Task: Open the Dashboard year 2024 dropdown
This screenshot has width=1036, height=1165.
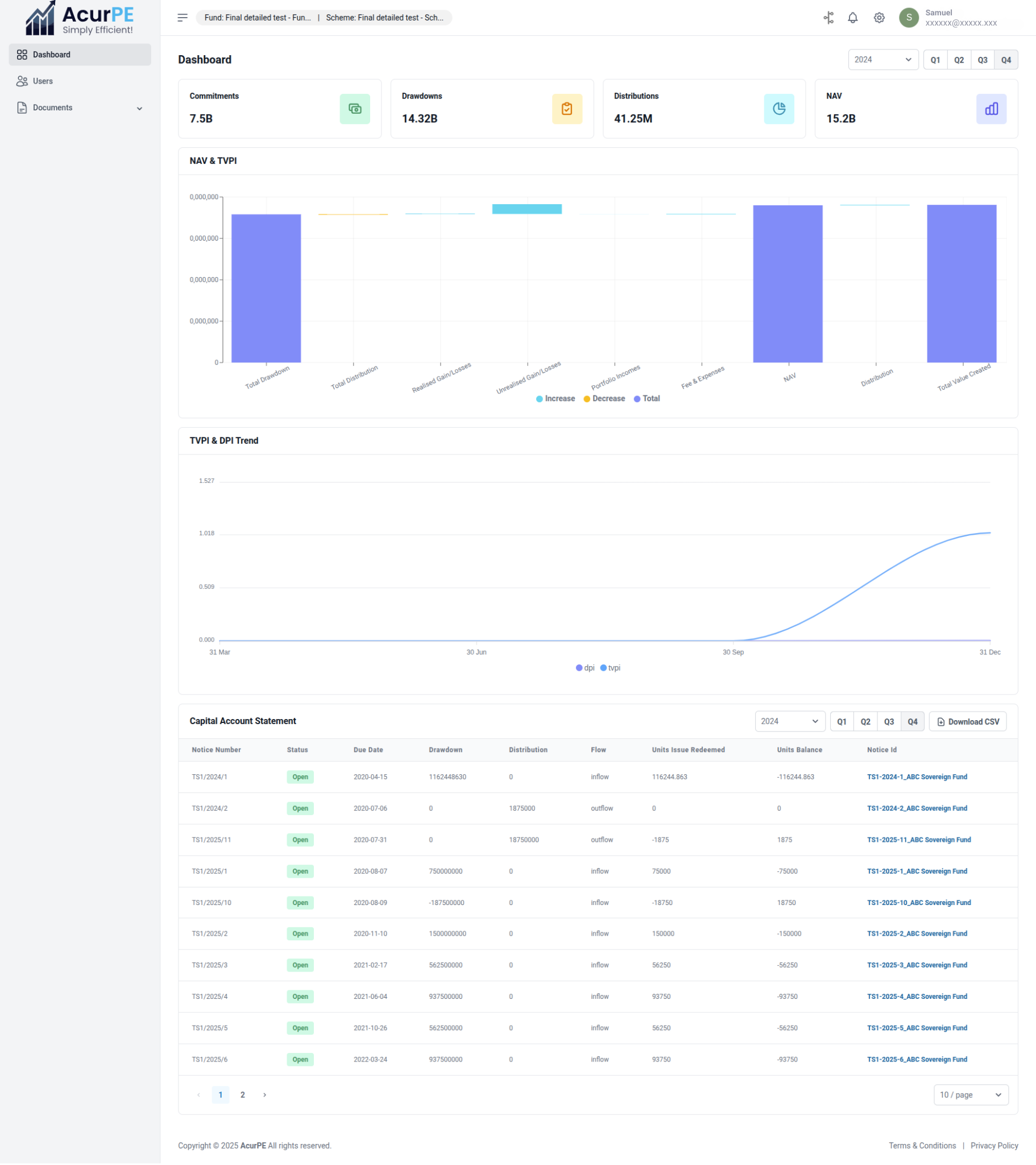Action: coord(882,60)
